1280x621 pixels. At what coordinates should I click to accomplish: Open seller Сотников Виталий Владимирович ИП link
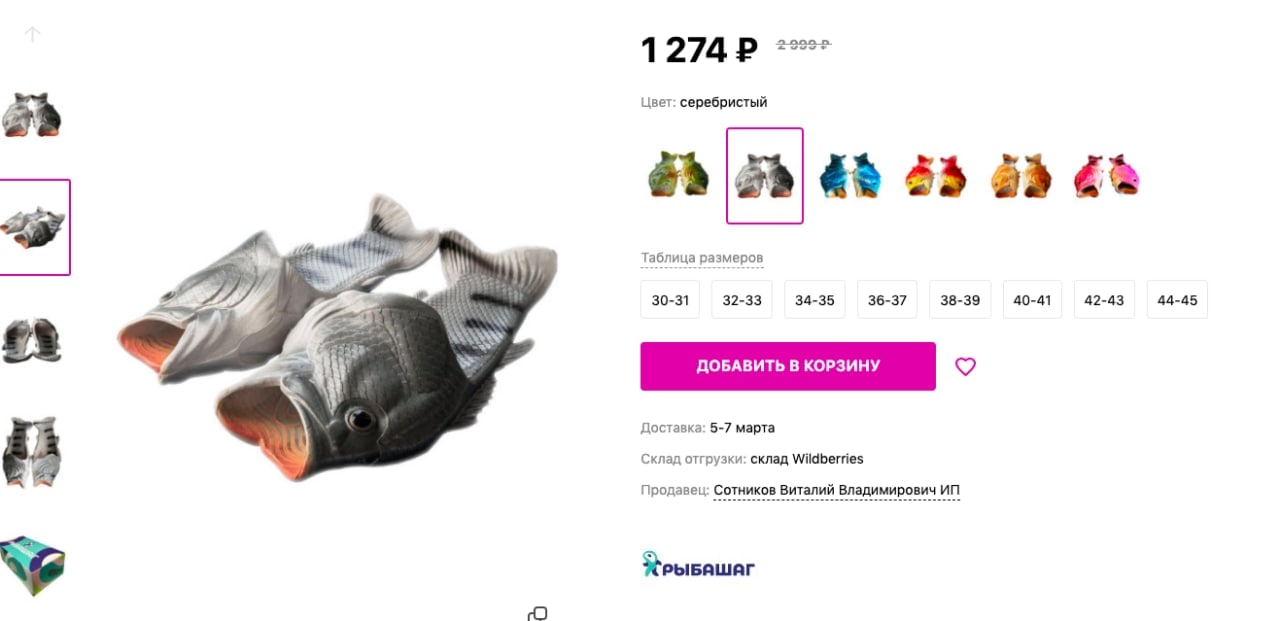point(836,490)
